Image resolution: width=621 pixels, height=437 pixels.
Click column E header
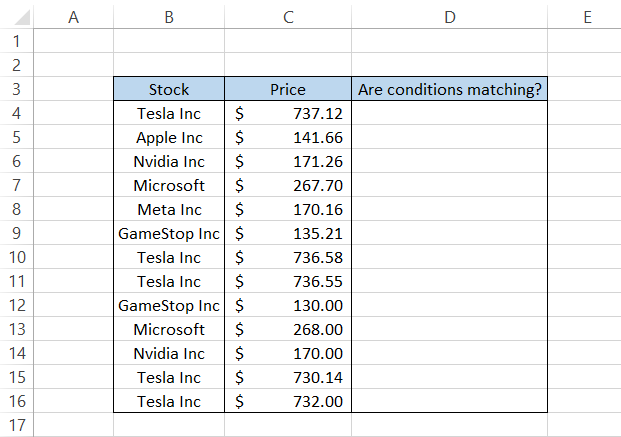pos(585,17)
